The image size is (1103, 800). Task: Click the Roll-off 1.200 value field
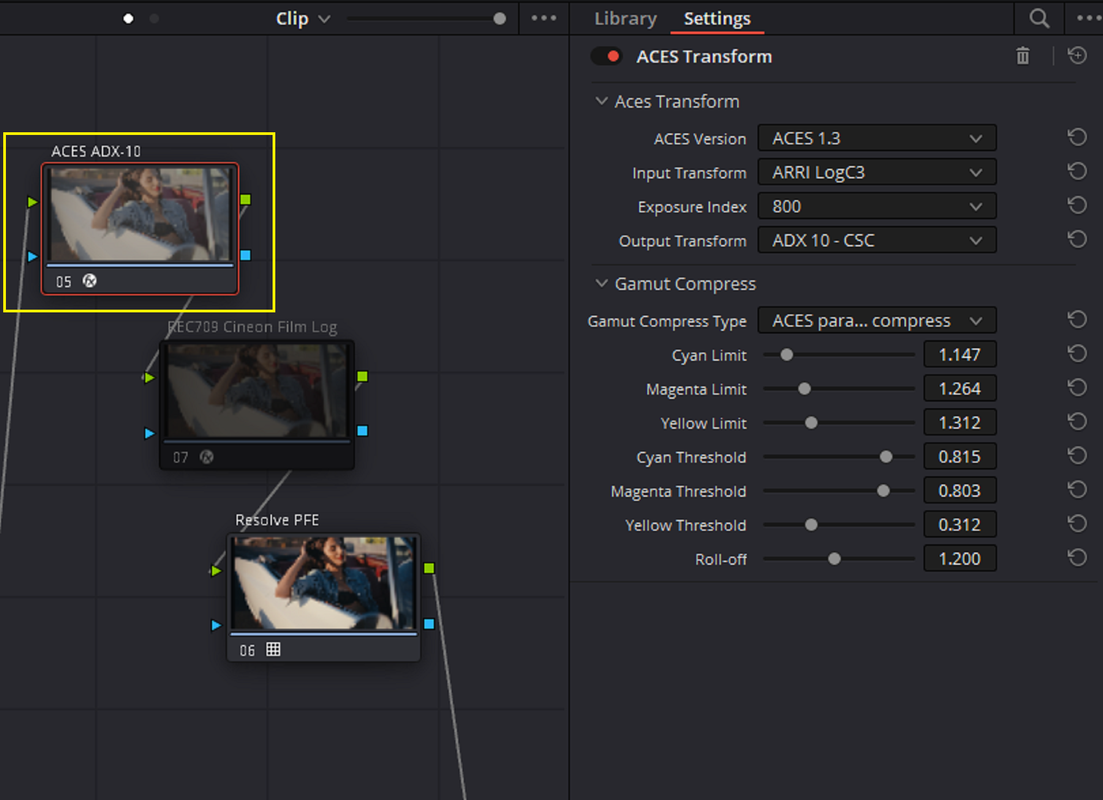click(x=959, y=559)
